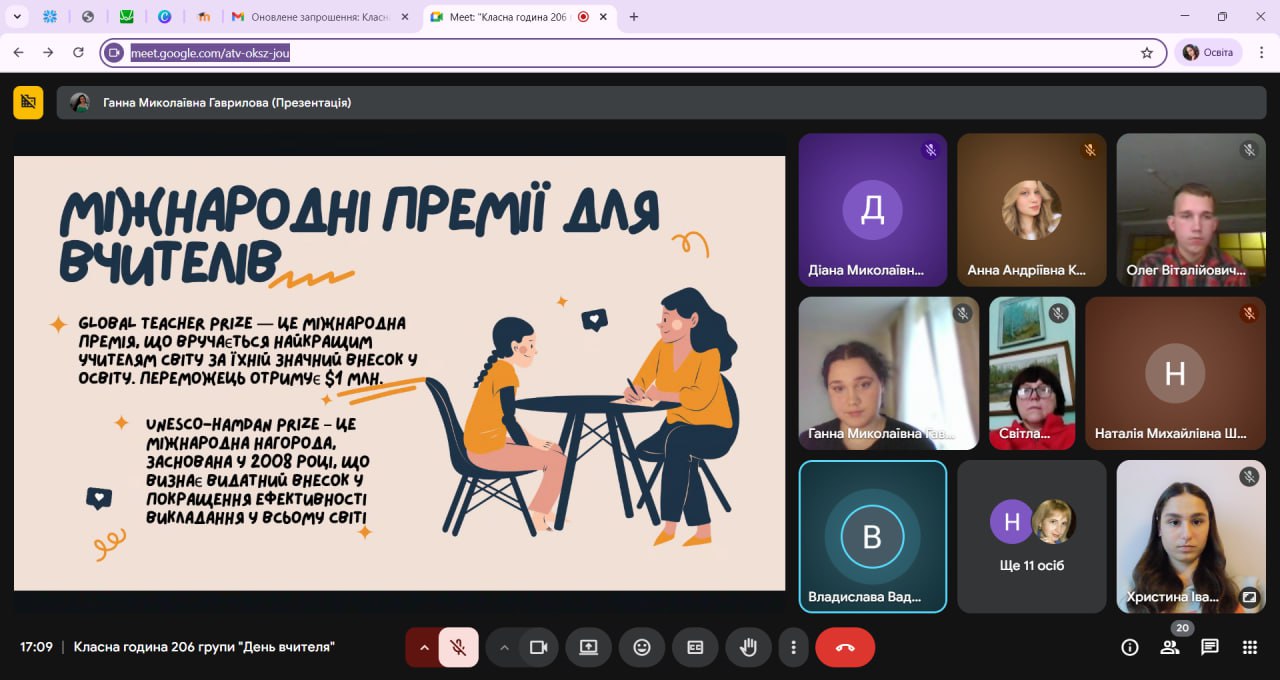
Task: Switch to the blue C pinned tab
Action: coord(165,17)
